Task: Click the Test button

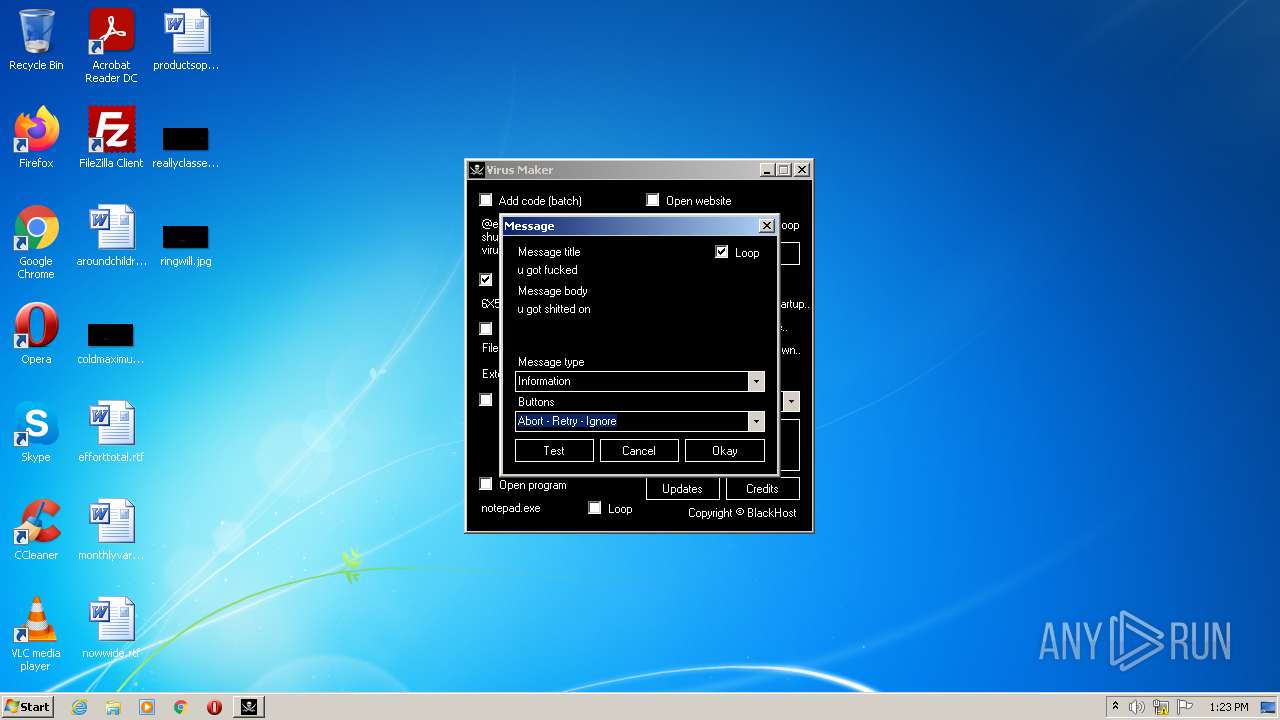Action: pos(554,451)
